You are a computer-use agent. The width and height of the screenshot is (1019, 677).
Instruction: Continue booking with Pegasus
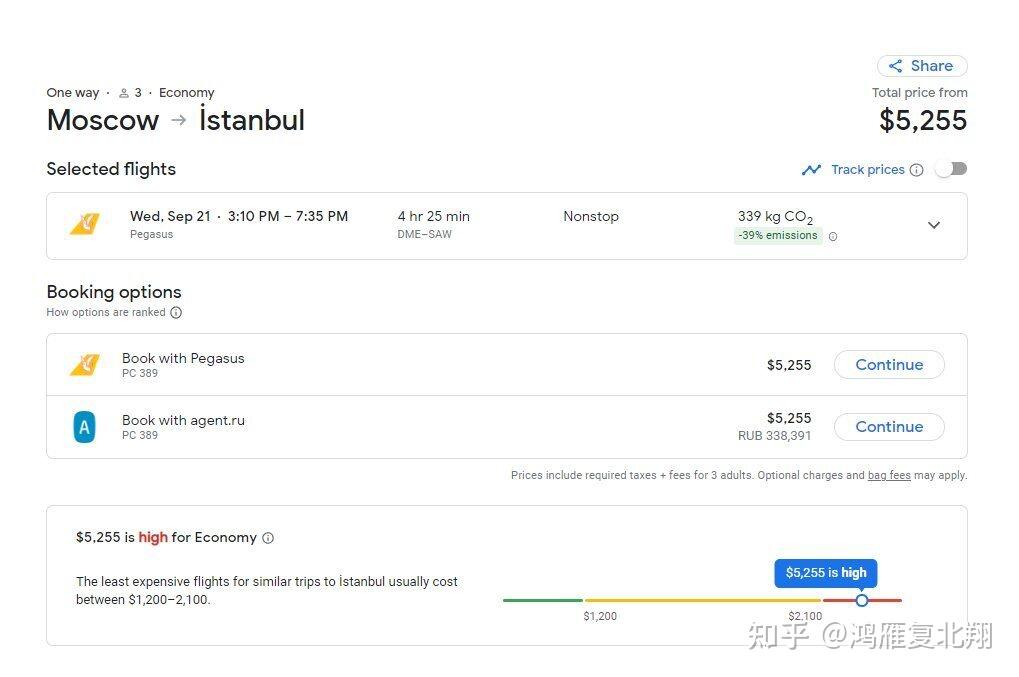[888, 365]
